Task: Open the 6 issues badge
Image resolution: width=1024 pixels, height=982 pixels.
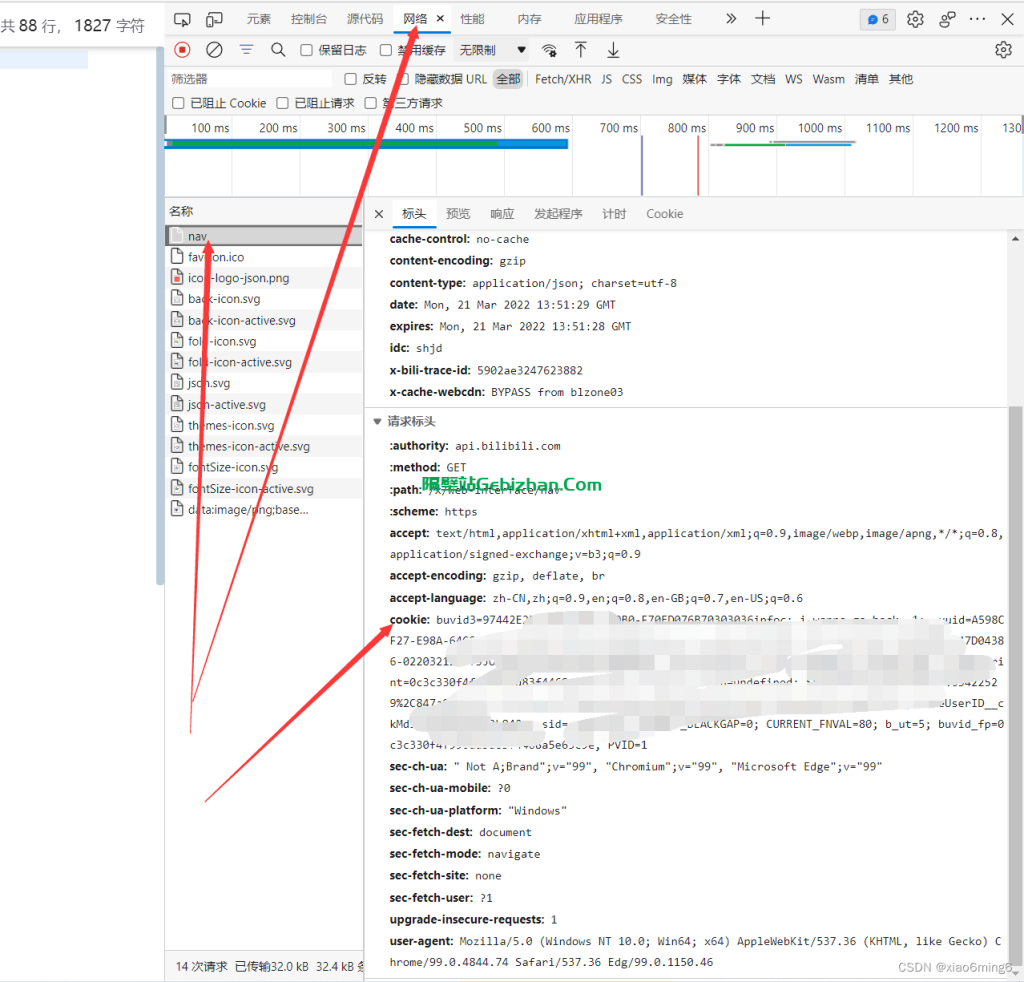Action: pyautogui.click(x=878, y=19)
